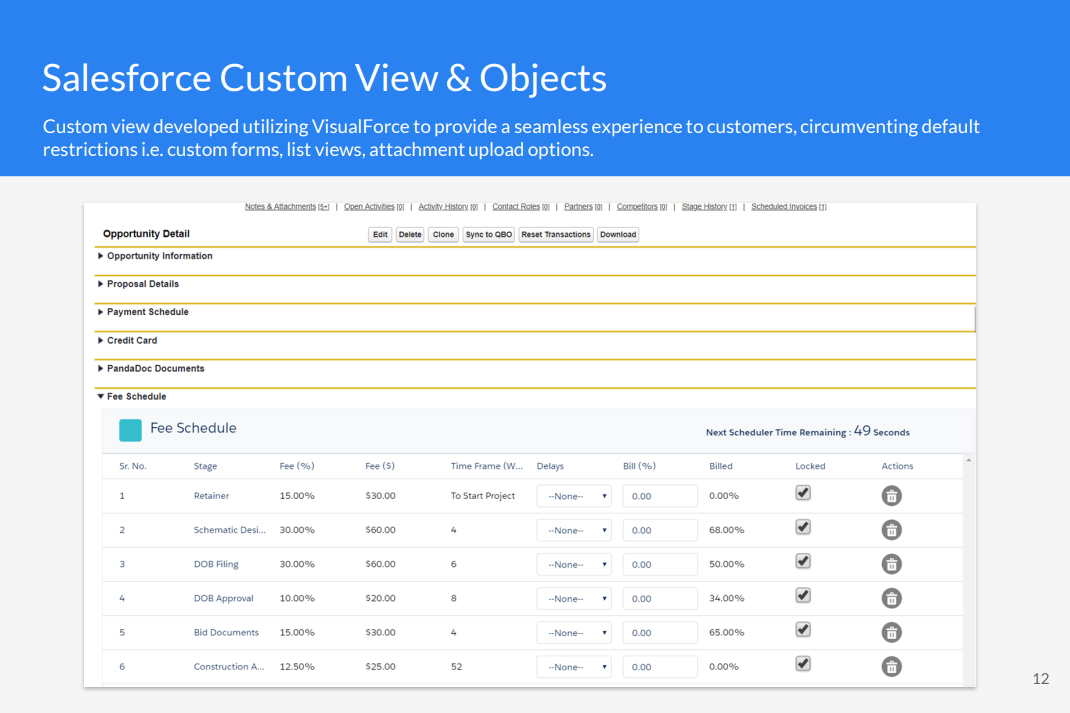The width and height of the screenshot is (1070, 713).
Task: Click the teal Fee Schedule icon
Action: pos(130,430)
